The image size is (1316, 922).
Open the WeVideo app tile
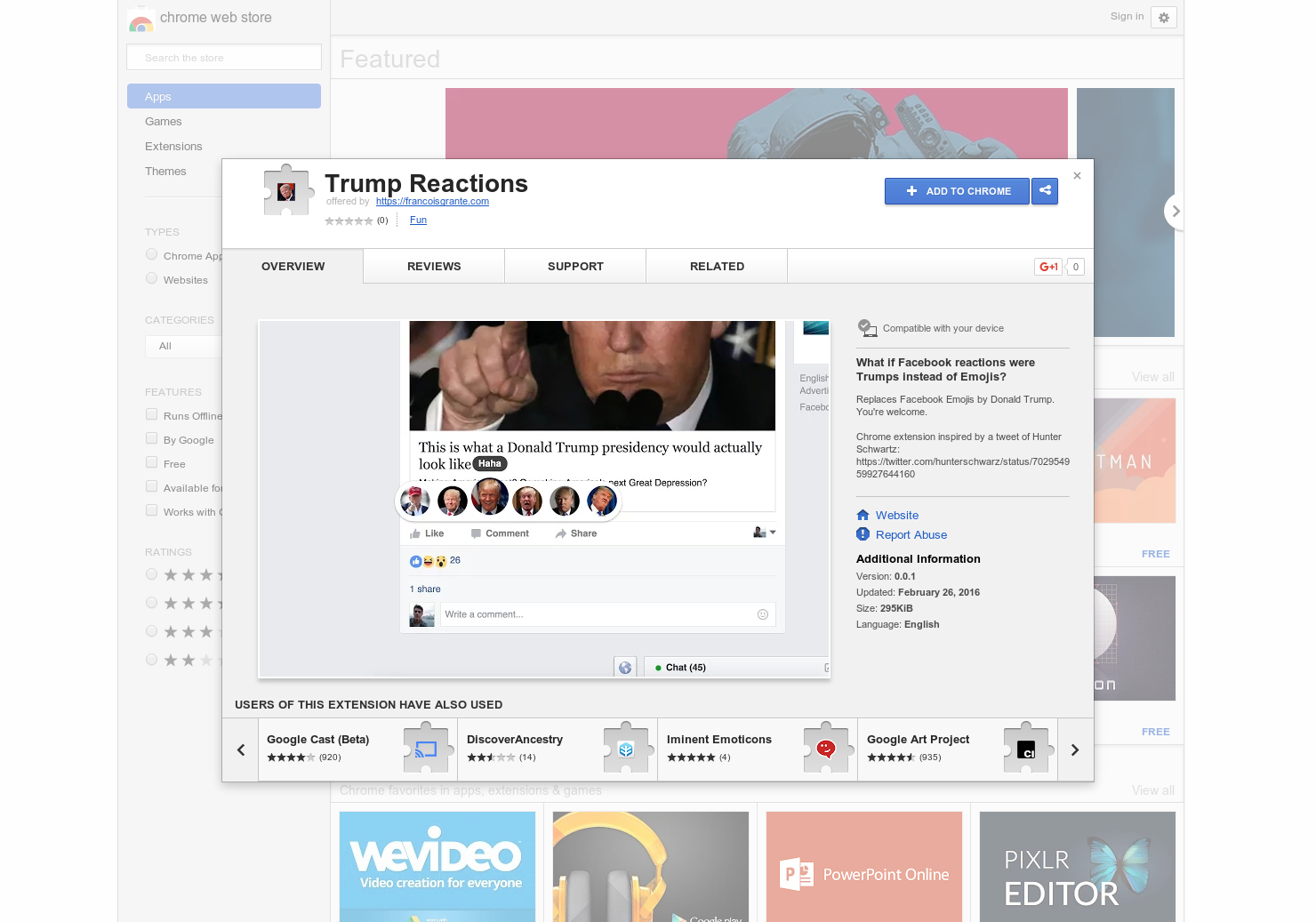click(x=437, y=867)
